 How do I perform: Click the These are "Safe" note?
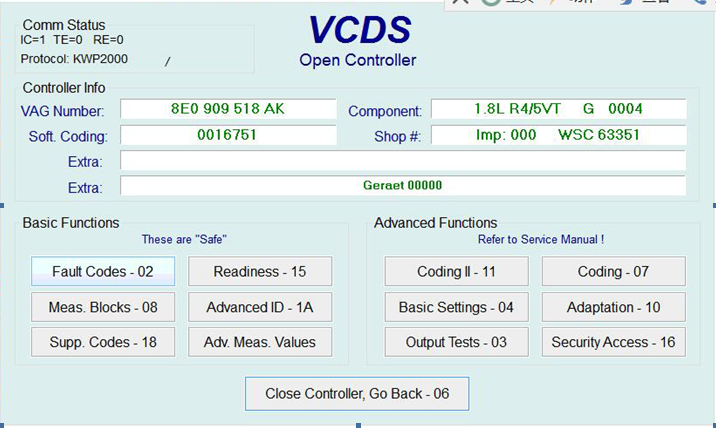pyautogui.click(x=184, y=239)
